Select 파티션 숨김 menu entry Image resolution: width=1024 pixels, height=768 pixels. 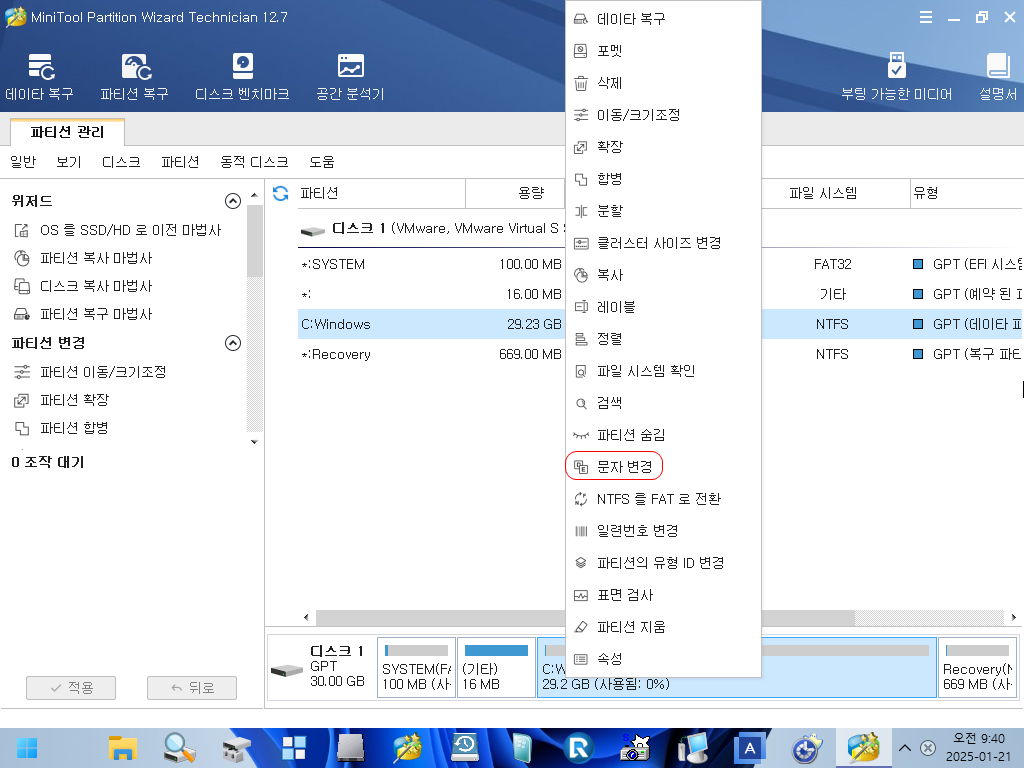click(663, 435)
